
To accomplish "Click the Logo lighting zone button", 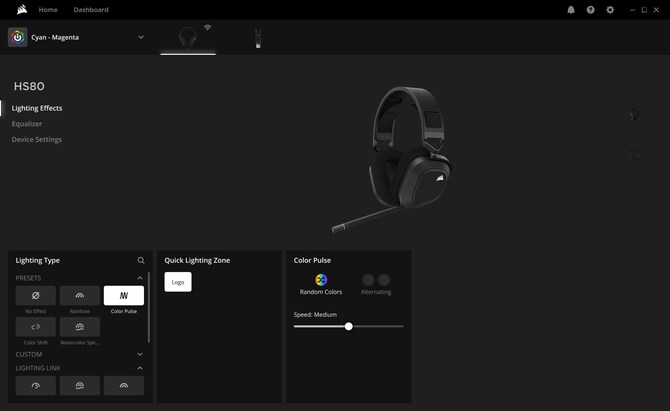I will pos(178,282).
